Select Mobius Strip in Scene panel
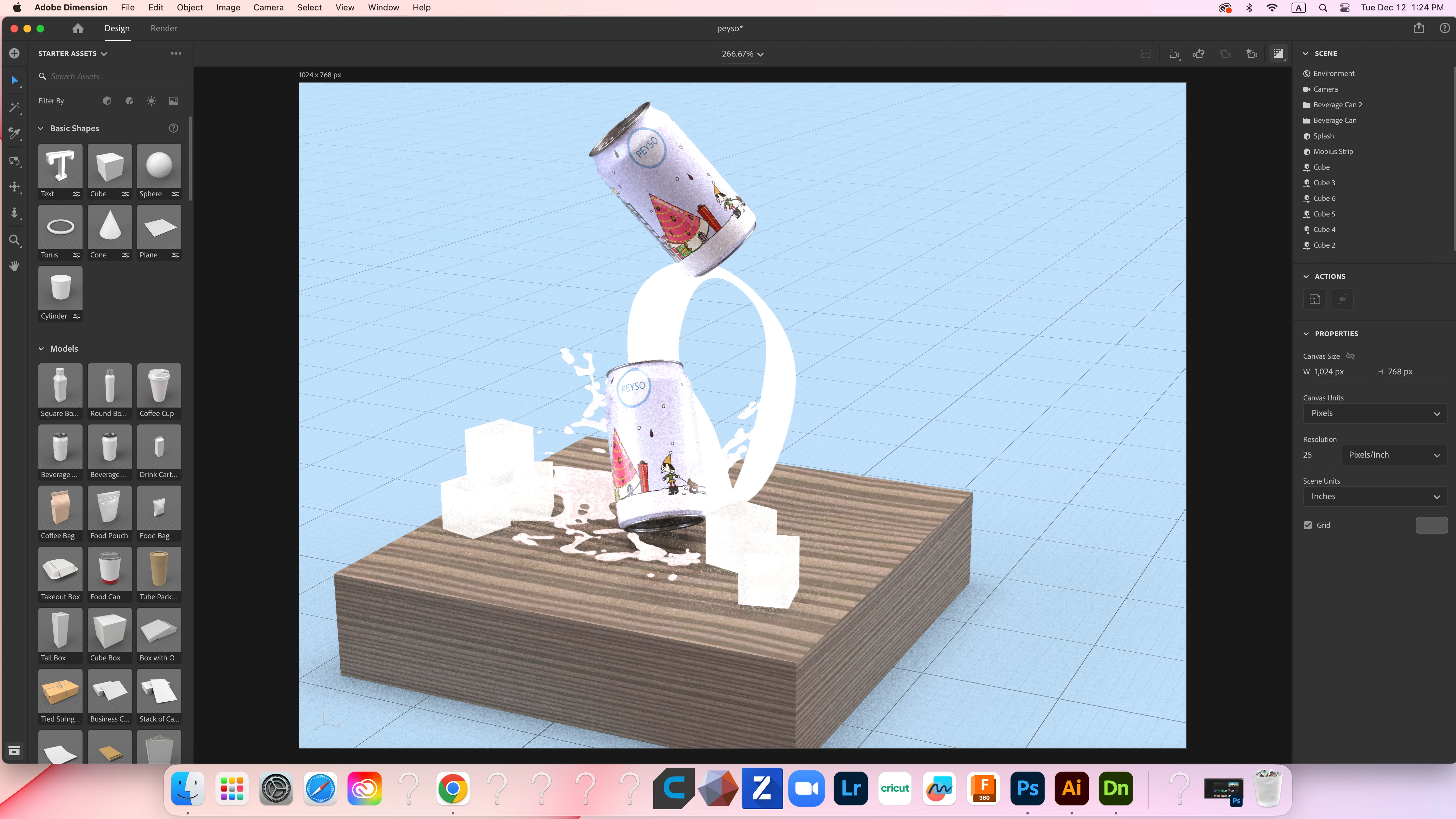The height and width of the screenshot is (819, 1456). pos(1333,151)
